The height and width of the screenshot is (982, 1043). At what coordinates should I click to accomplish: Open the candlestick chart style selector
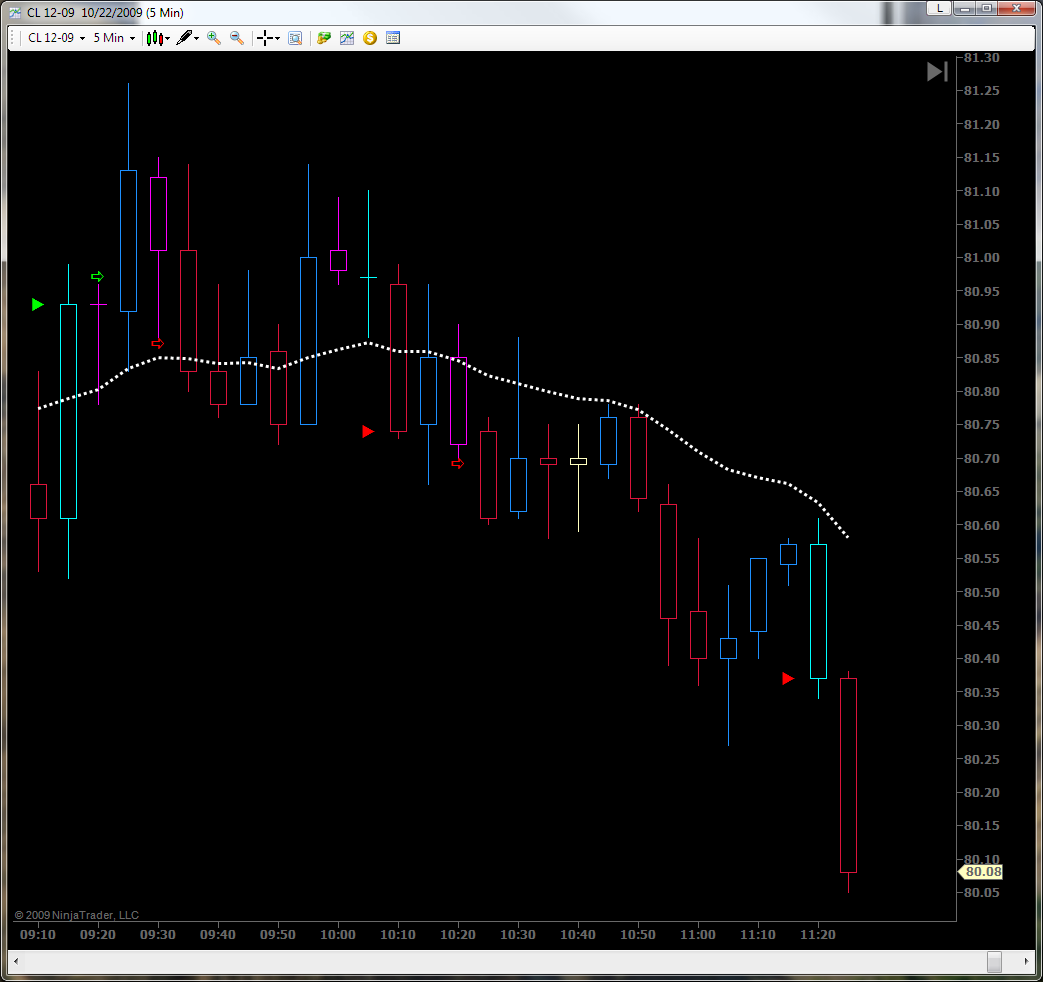[x=154, y=38]
